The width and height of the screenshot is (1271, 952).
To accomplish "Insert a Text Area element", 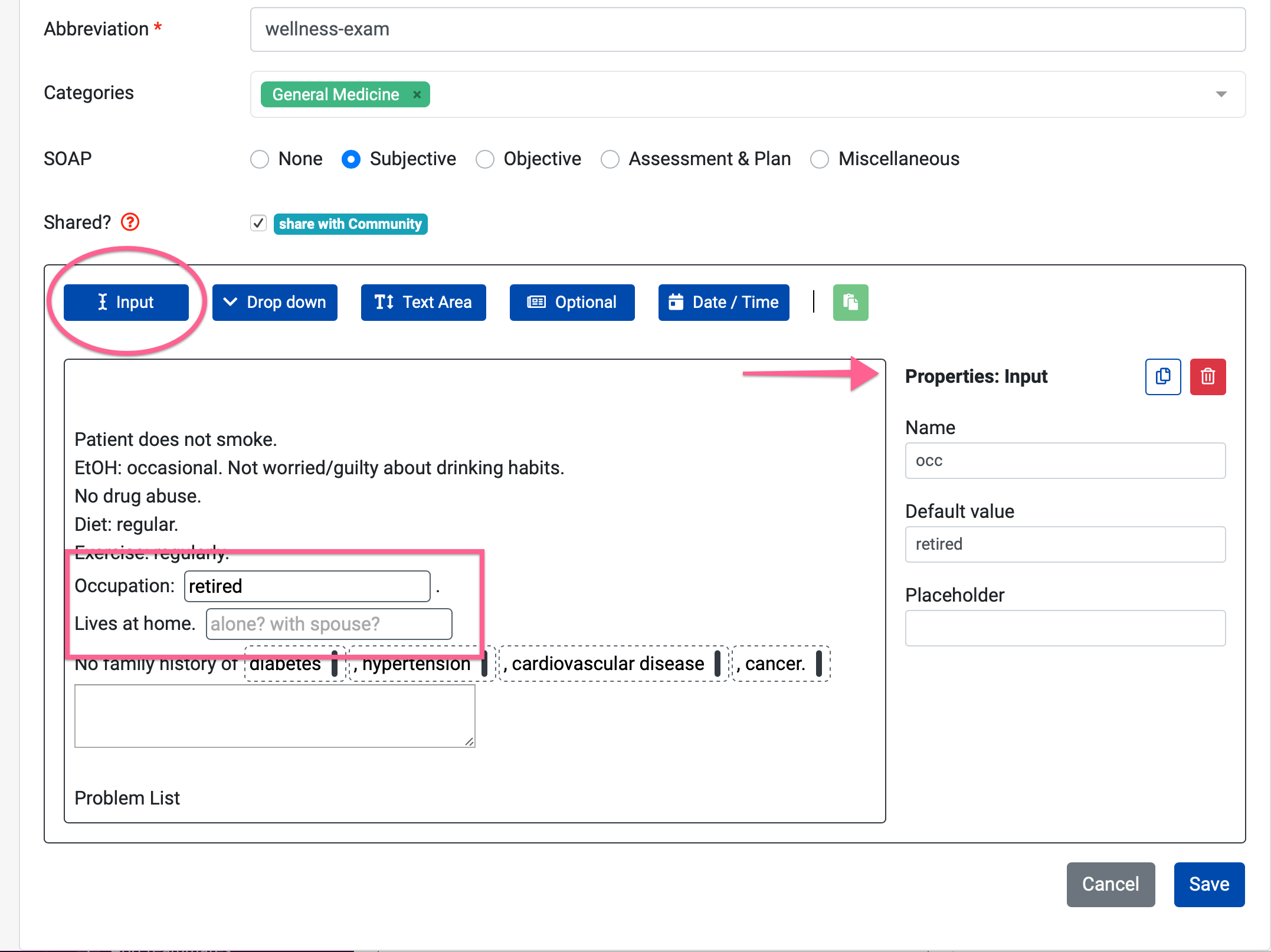I will coord(423,303).
